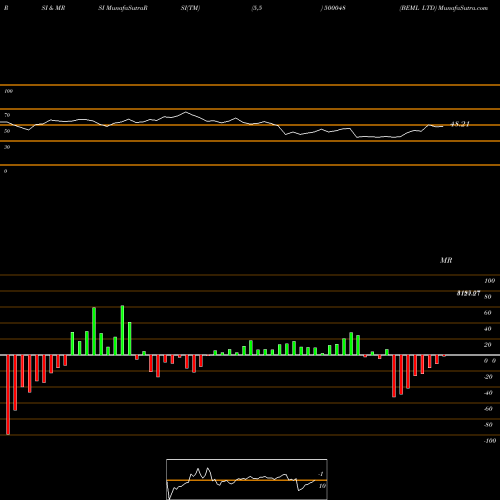500x500 pixels.
Task: Click the tallest green histogram bar
Action: pyautogui.click(x=122, y=330)
